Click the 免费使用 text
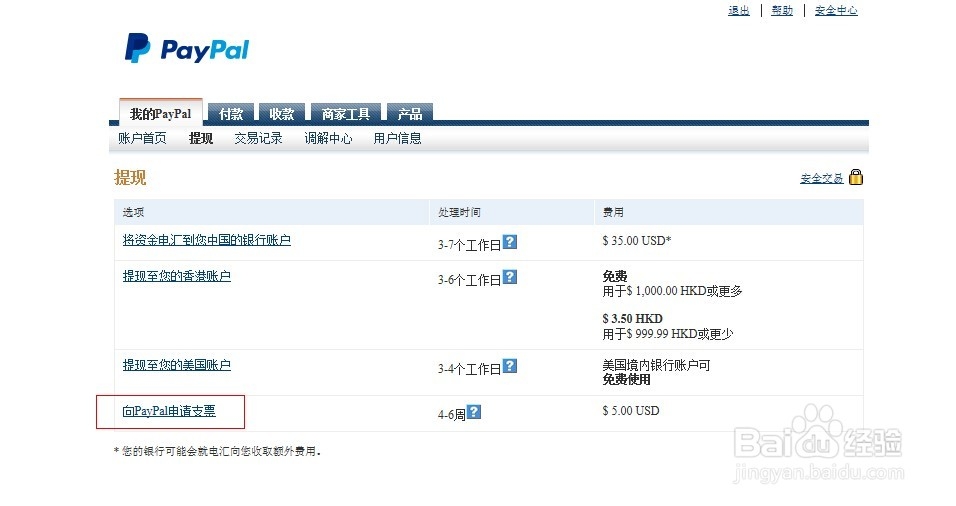The image size is (956, 506). tap(626, 379)
